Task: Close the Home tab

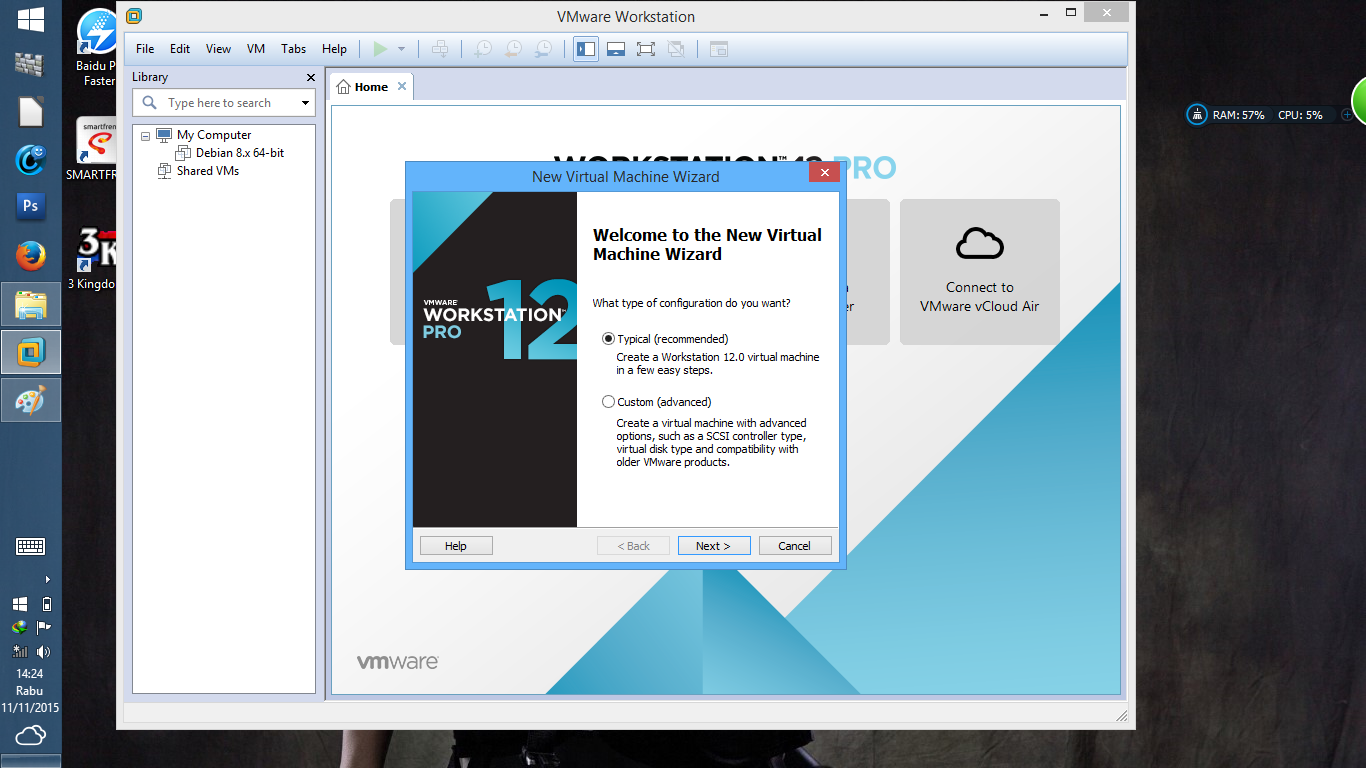Action: pyautogui.click(x=402, y=86)
